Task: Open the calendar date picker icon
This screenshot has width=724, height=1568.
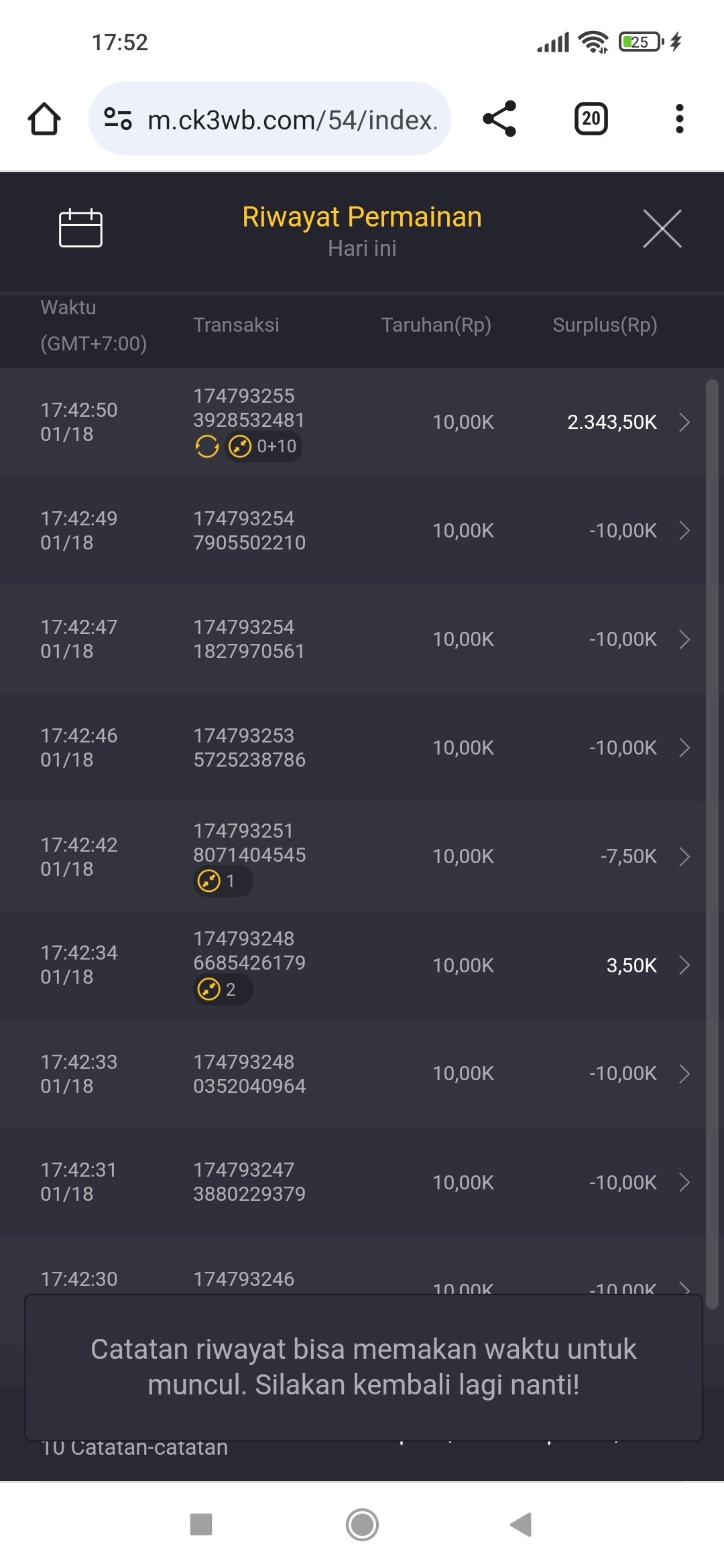Action: [80, 228]
